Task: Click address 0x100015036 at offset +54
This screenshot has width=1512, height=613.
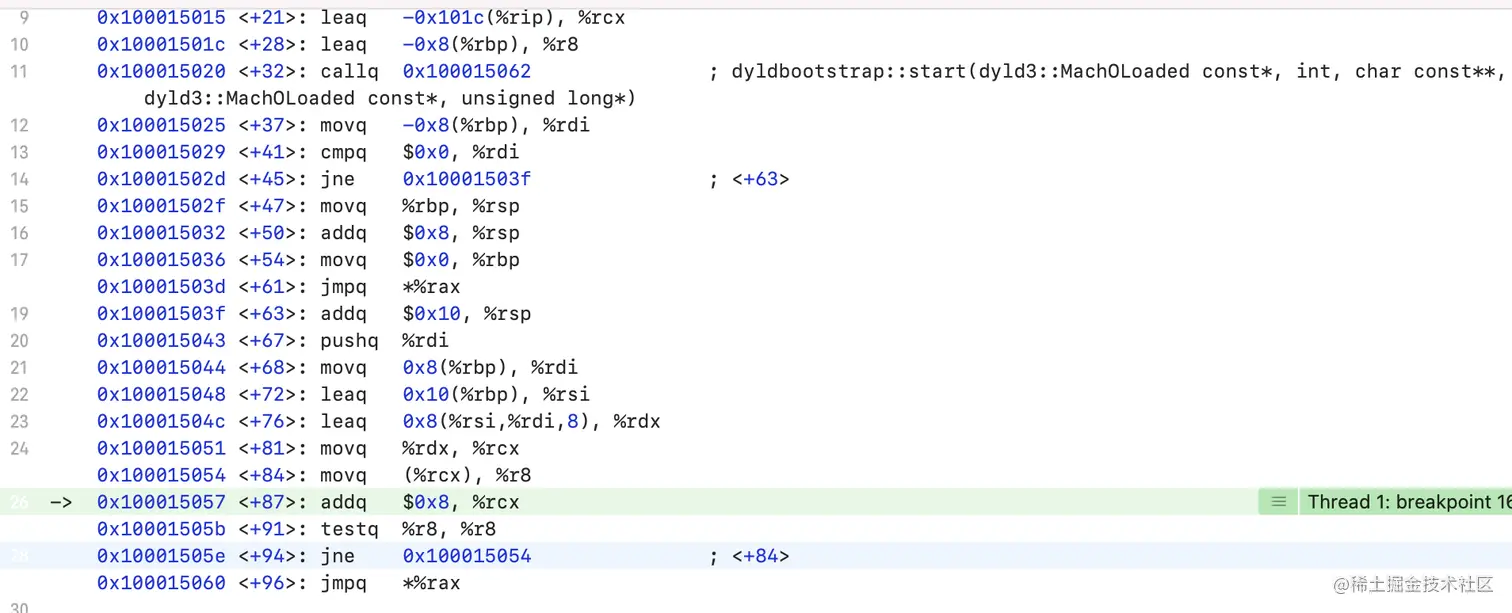Action: tap(161, 261)
